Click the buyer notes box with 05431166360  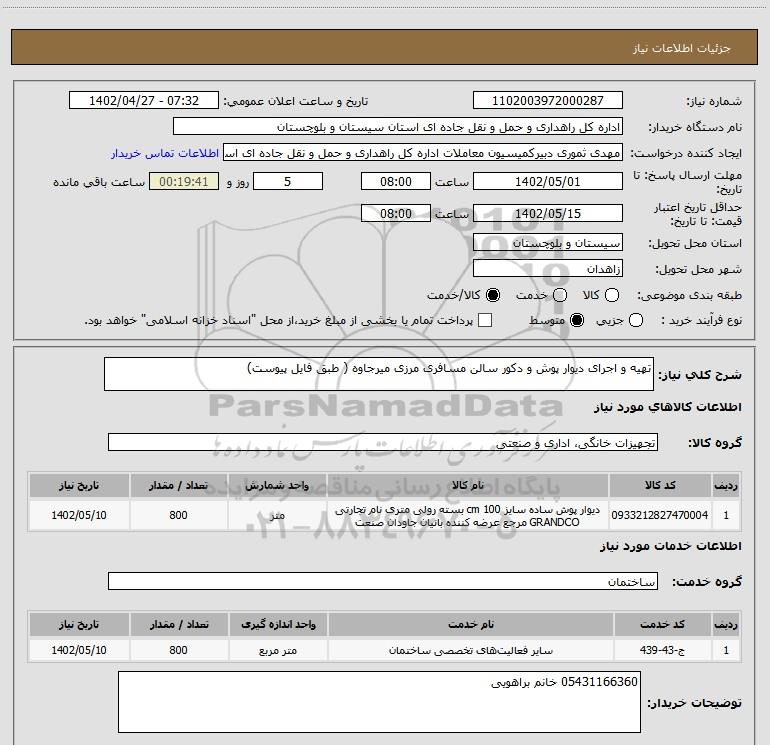point(379,702)
